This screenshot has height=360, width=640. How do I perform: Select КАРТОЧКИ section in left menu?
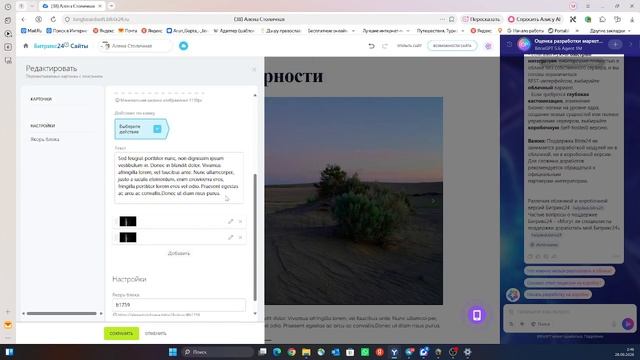coord(41,99)
